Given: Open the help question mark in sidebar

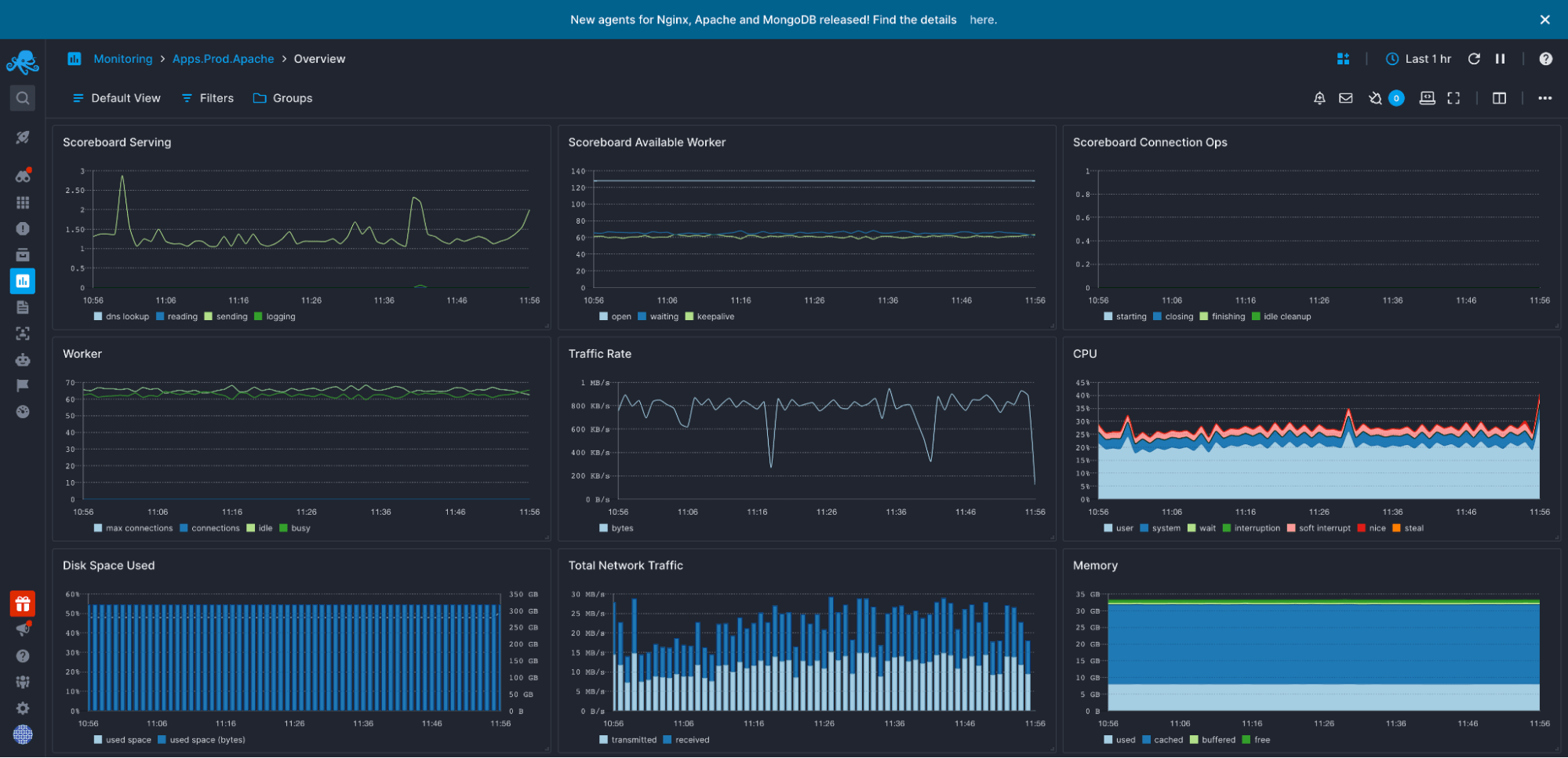Looking at the screenshot, I should tap(23, 656).
